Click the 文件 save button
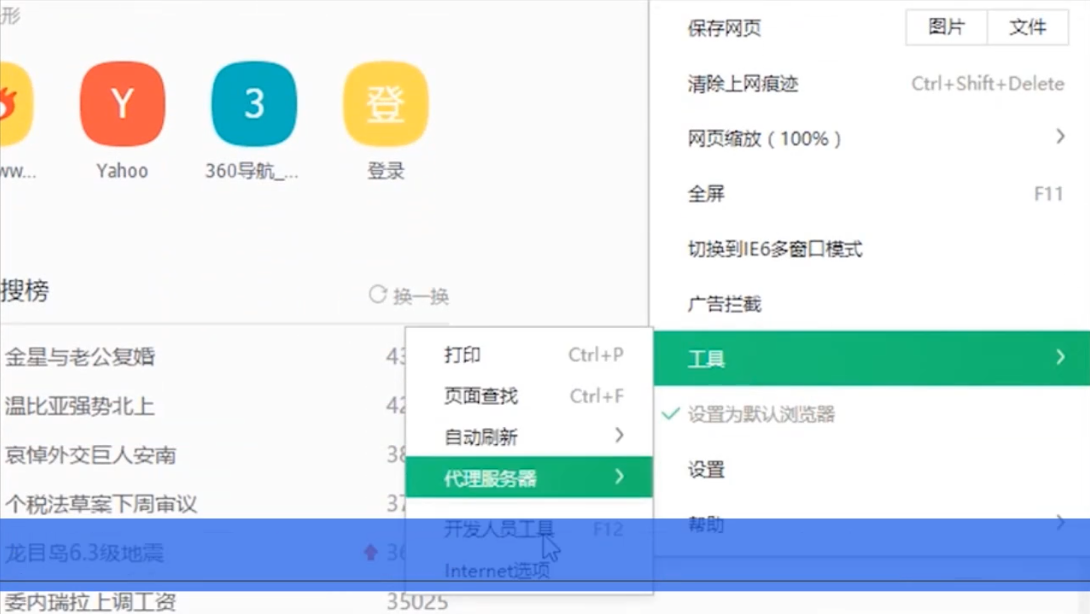The width and height of the screenshot is (1090, 614). pyautogui.click(x=1027, y=27)
